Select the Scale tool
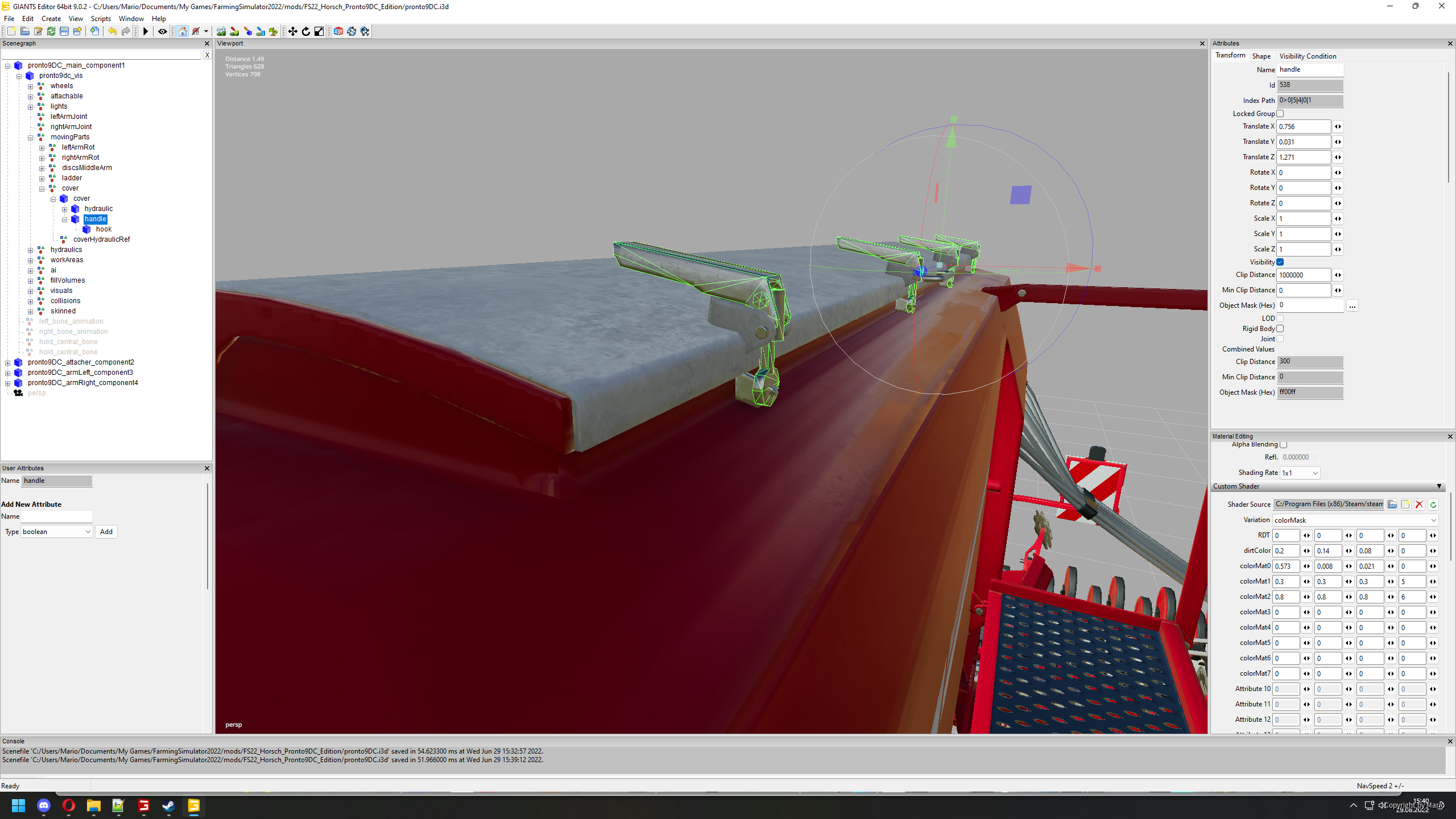This screenshot has height=819, width=1456. (319, 31)
